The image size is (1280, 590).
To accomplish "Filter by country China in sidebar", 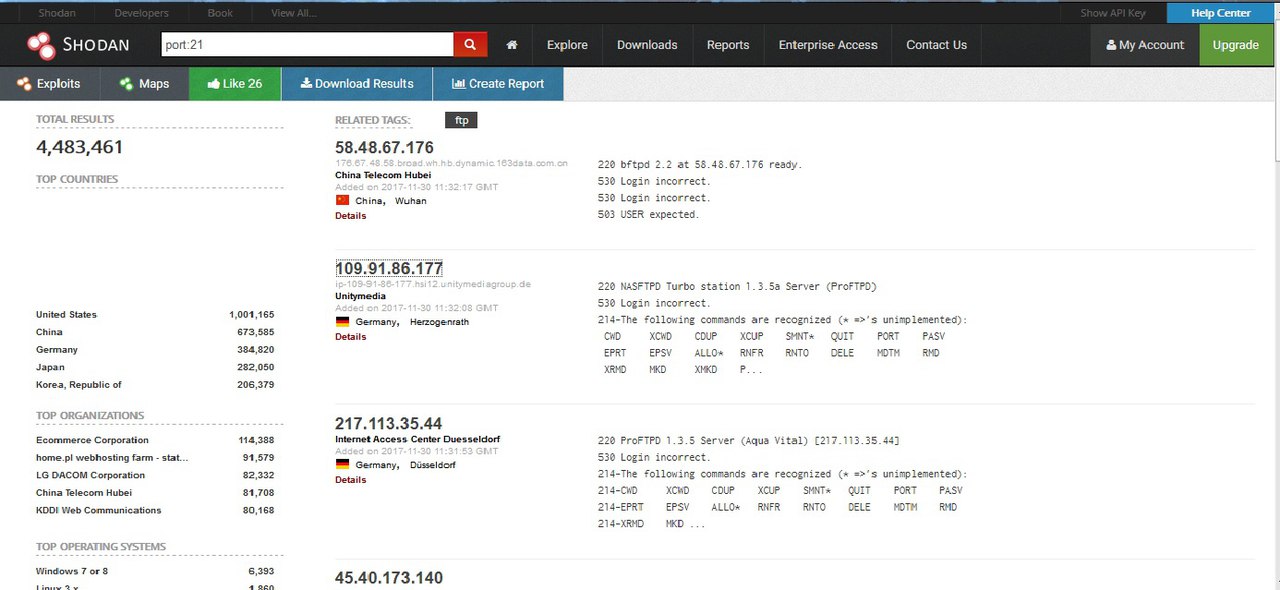I will click(49, 332).
